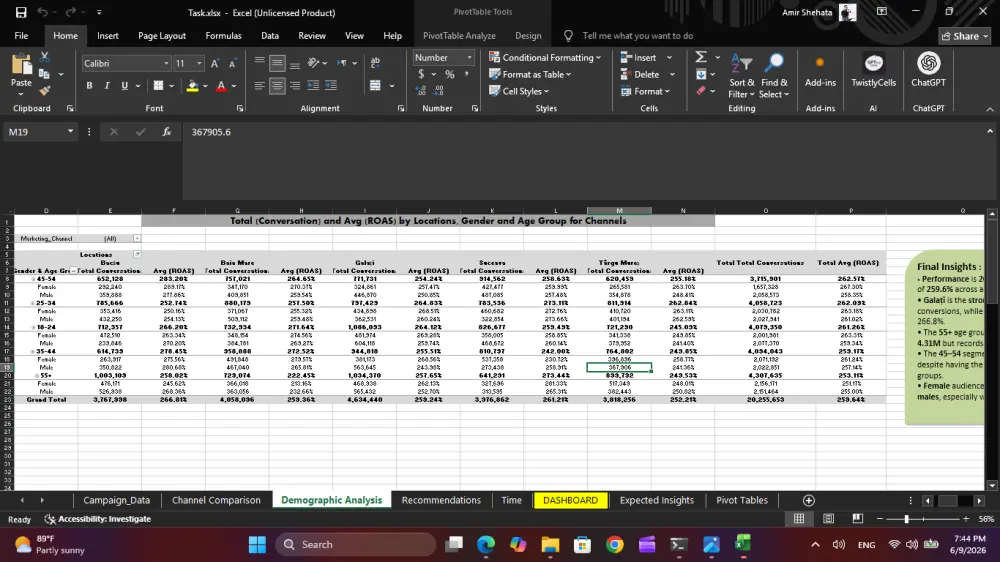Open the font size 11 dropdown
The image size is (1000, 562).
coord(199,63)
